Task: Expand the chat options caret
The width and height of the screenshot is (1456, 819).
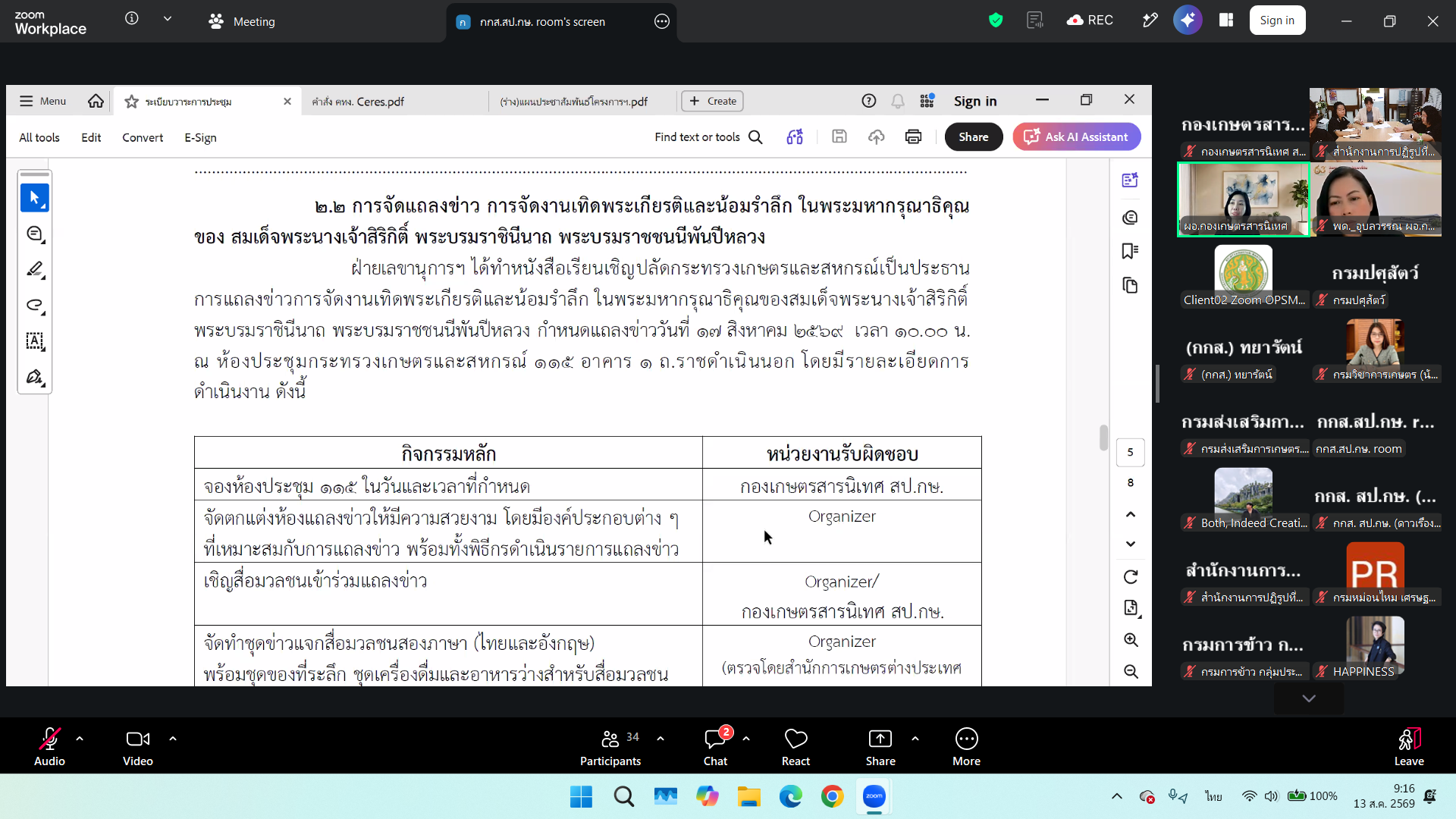Action: tap(746, 738)
